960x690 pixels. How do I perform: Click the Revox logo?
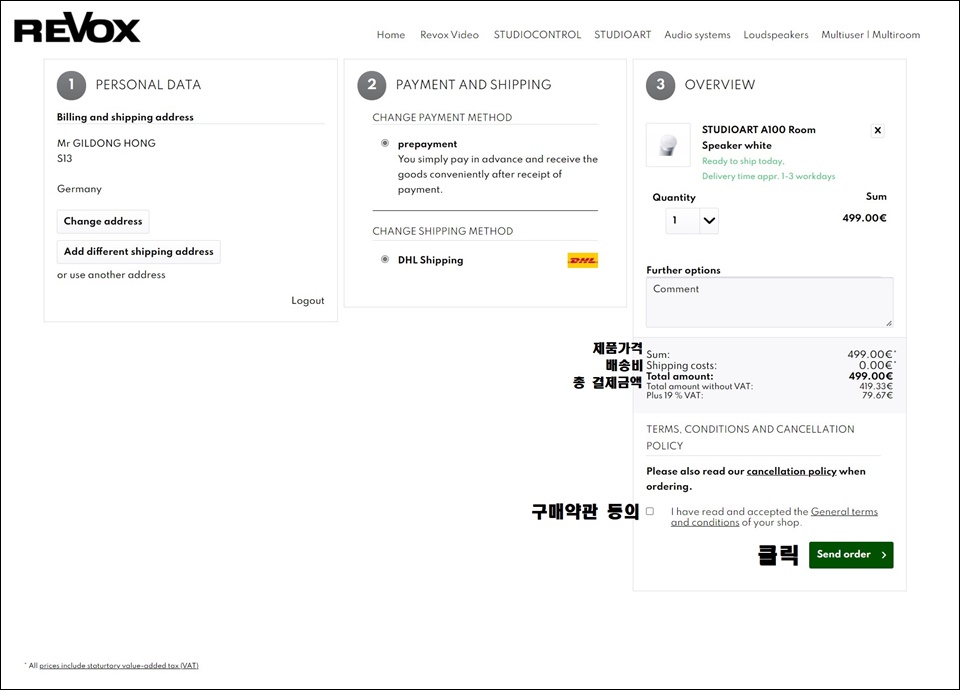(77, 28)
